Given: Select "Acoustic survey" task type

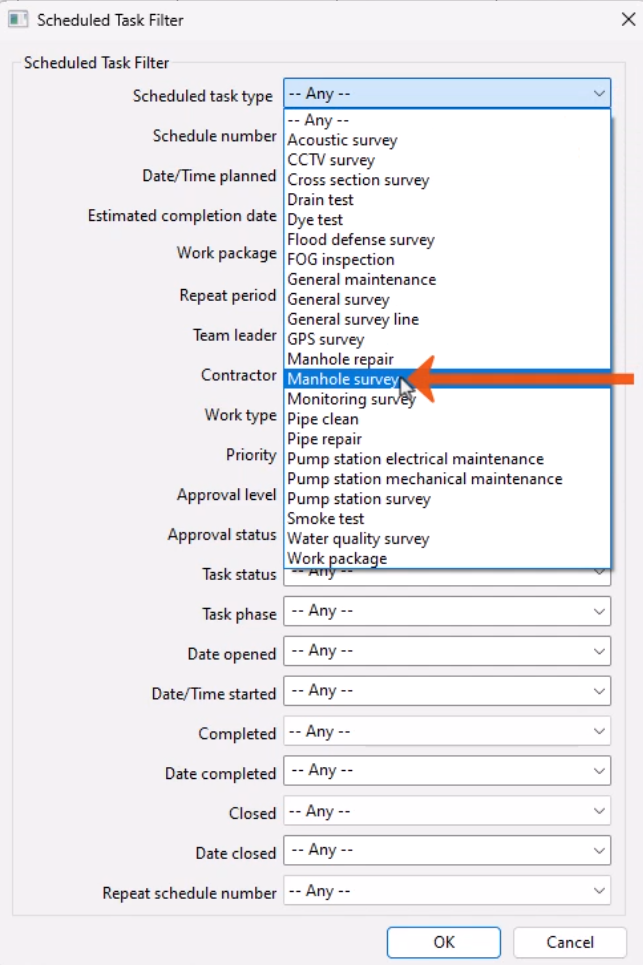Looking at the screenshot, I should (x=342, y=139).
